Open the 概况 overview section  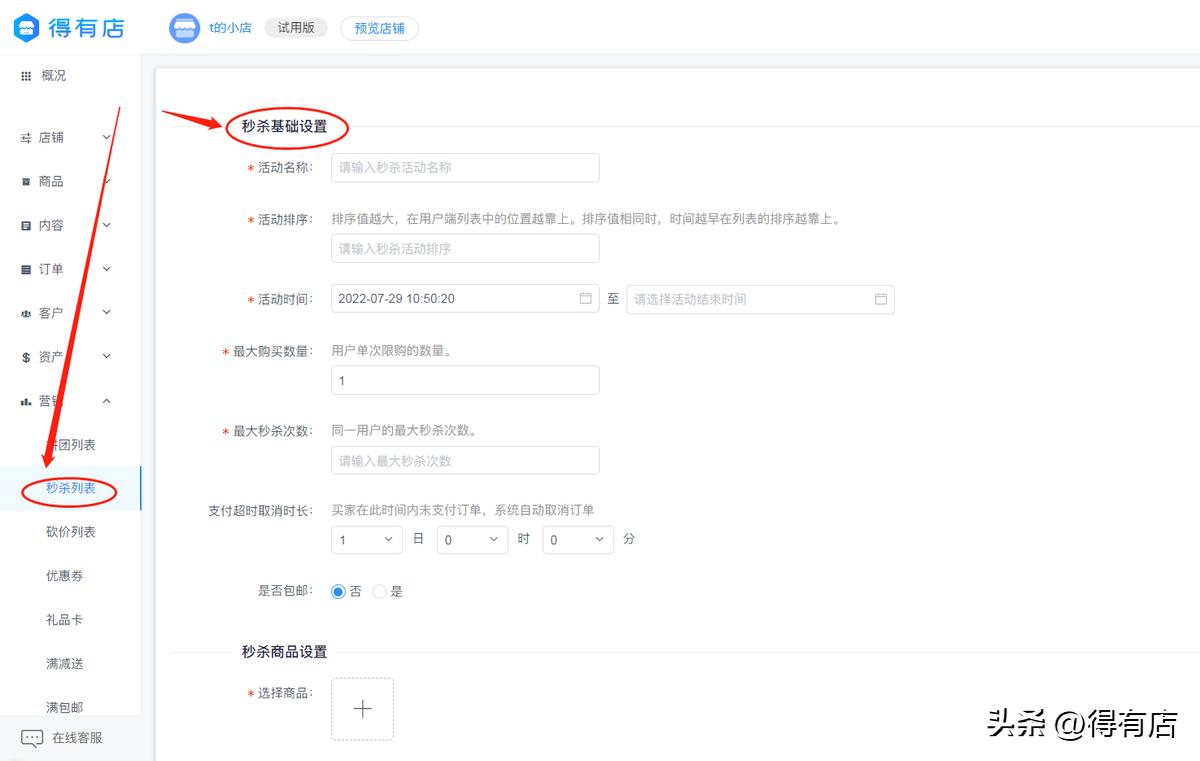tap(50, 75)
